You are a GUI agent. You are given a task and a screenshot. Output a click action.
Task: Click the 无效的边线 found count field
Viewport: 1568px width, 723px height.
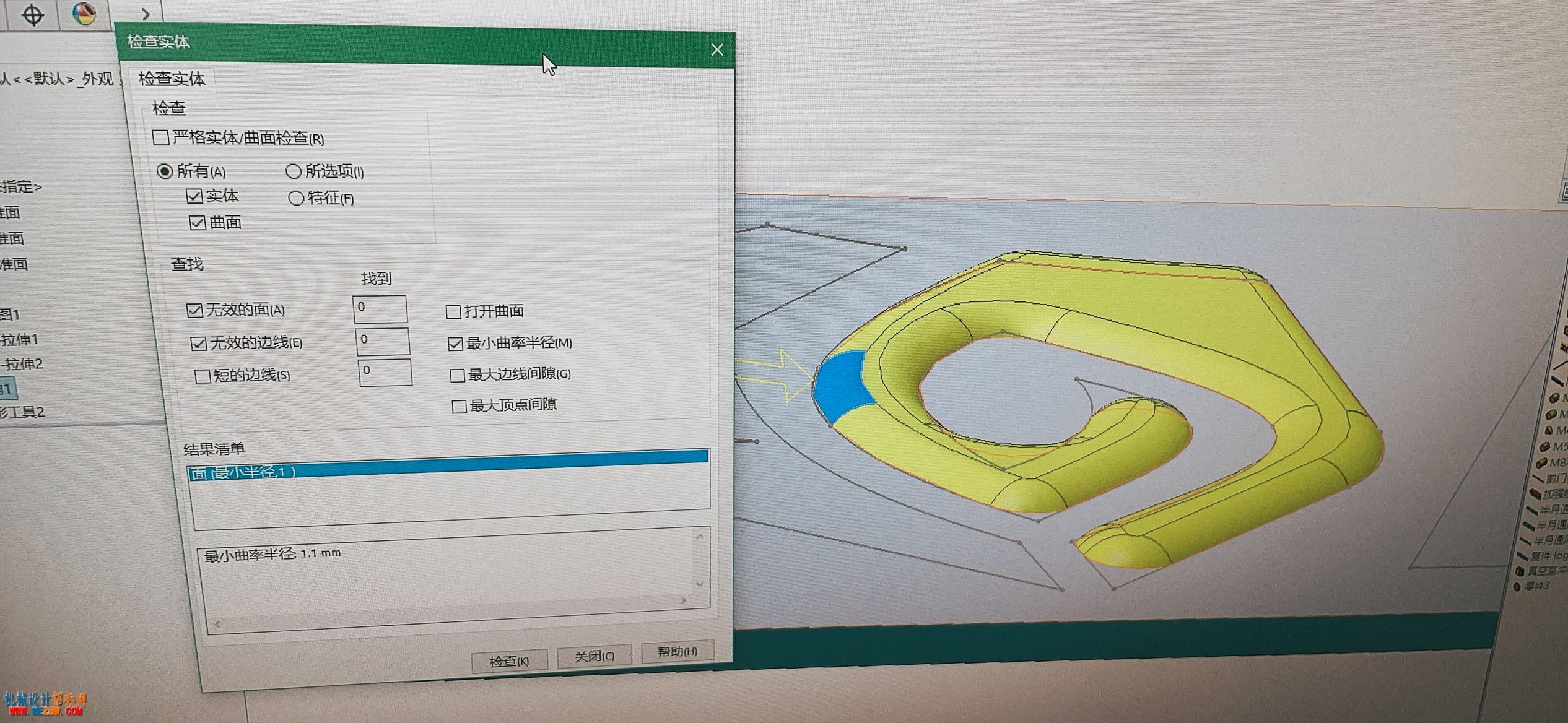[x=383, y=341]
